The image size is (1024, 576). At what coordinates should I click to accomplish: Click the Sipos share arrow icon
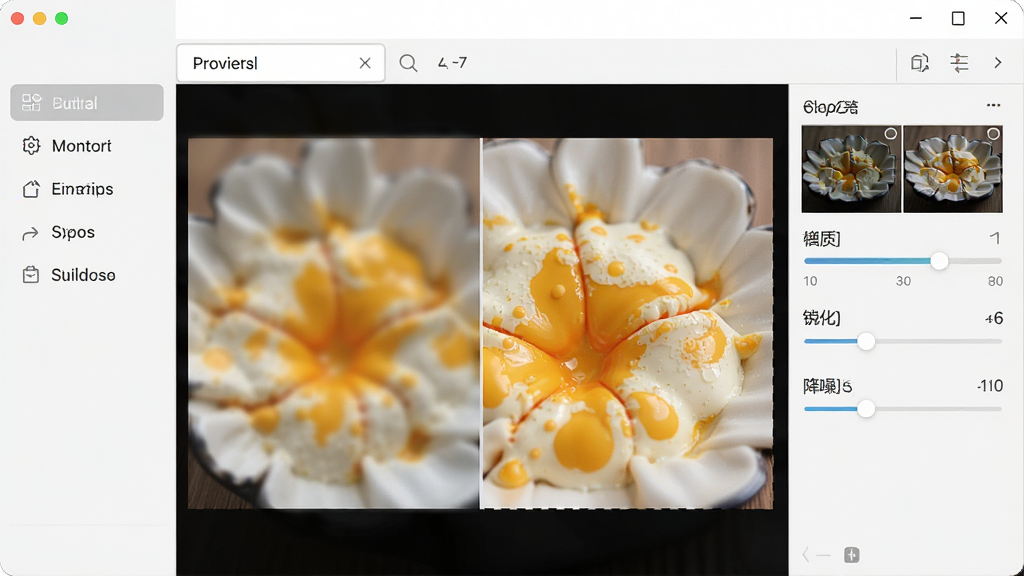[30, 233]
